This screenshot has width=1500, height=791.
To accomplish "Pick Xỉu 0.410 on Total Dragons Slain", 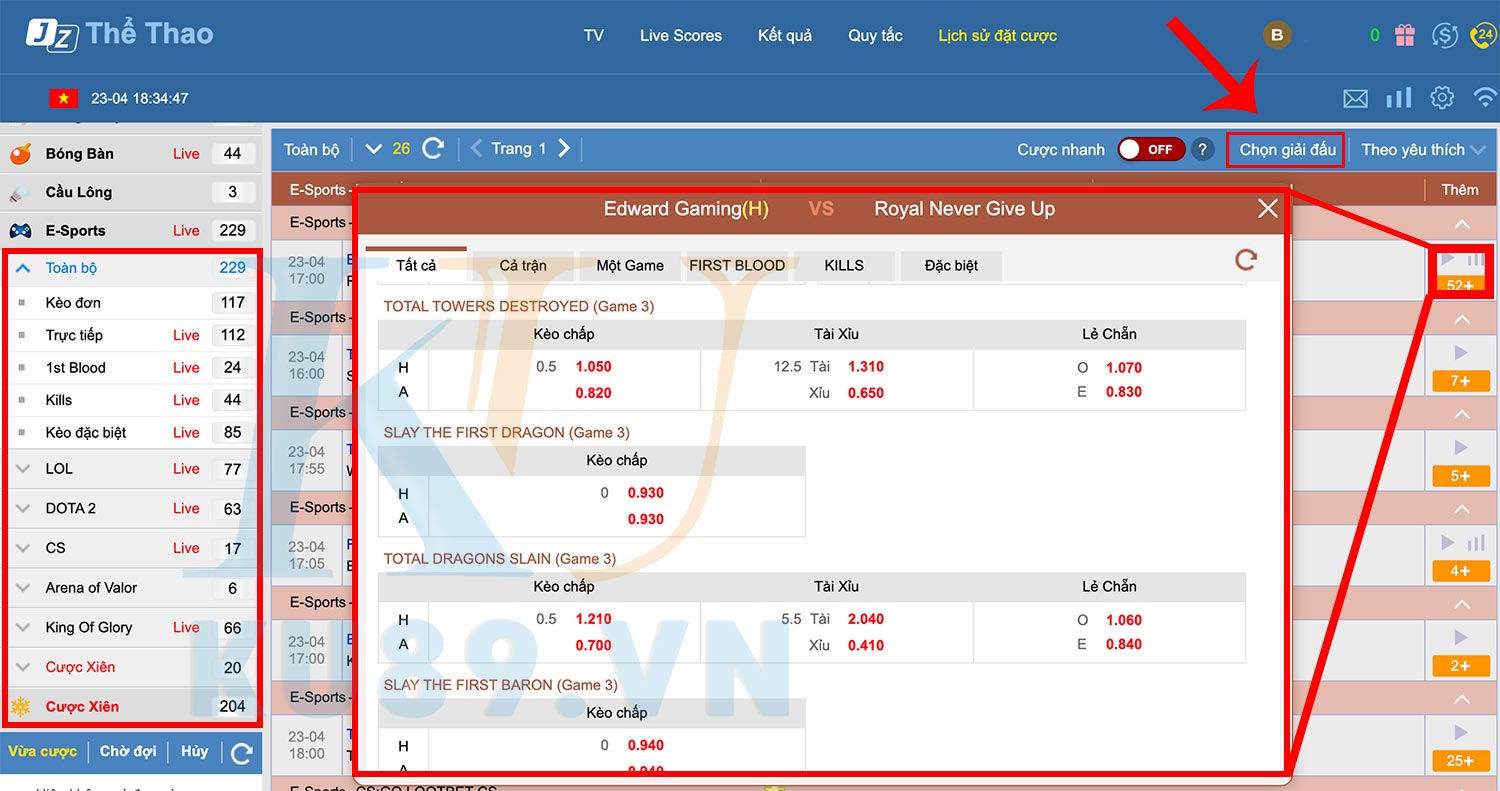I will coord(866,645).
